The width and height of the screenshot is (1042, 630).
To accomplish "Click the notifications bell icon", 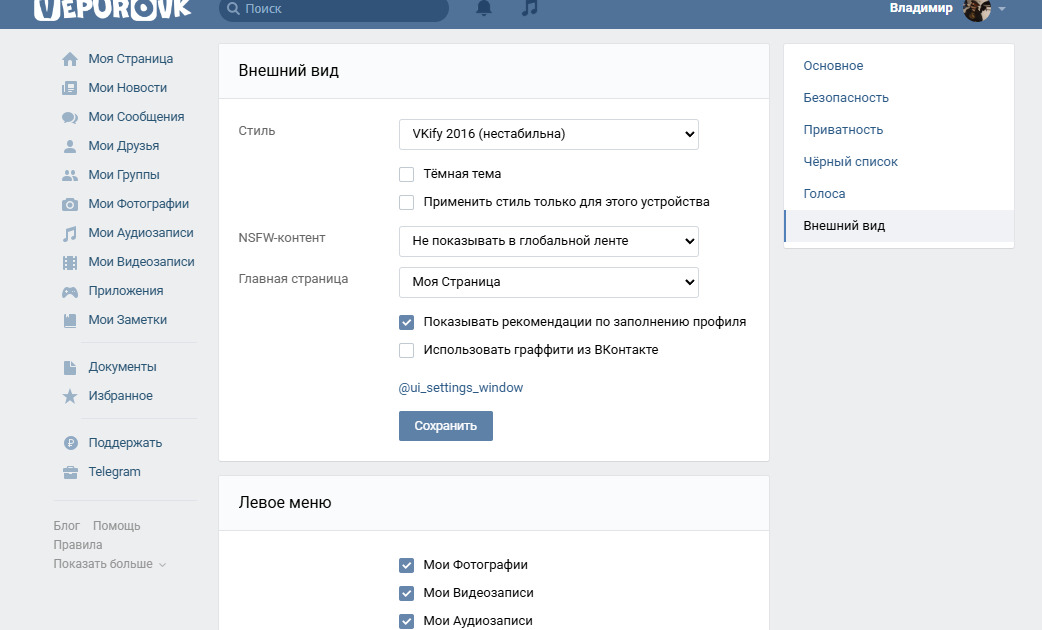I will coord(484,8).
